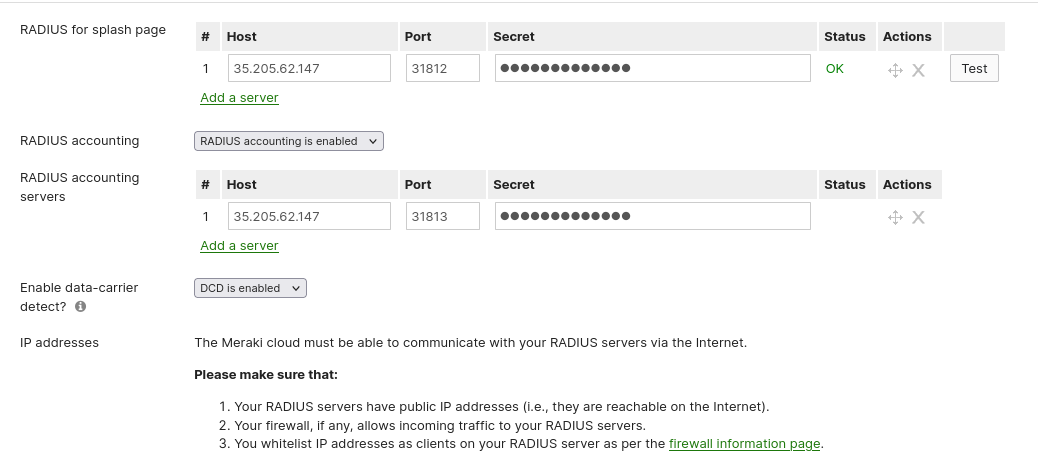Delete the splash page RADIUS server
1038x467 pixels.
918,70
